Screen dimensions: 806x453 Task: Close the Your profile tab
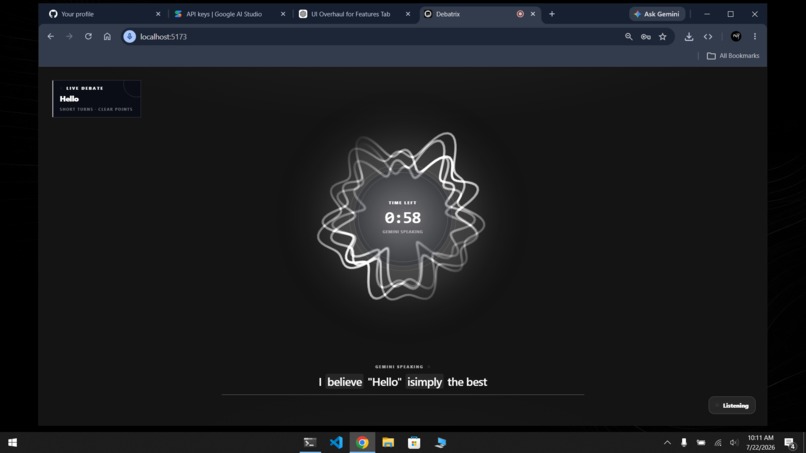click(x=158, y=14)
